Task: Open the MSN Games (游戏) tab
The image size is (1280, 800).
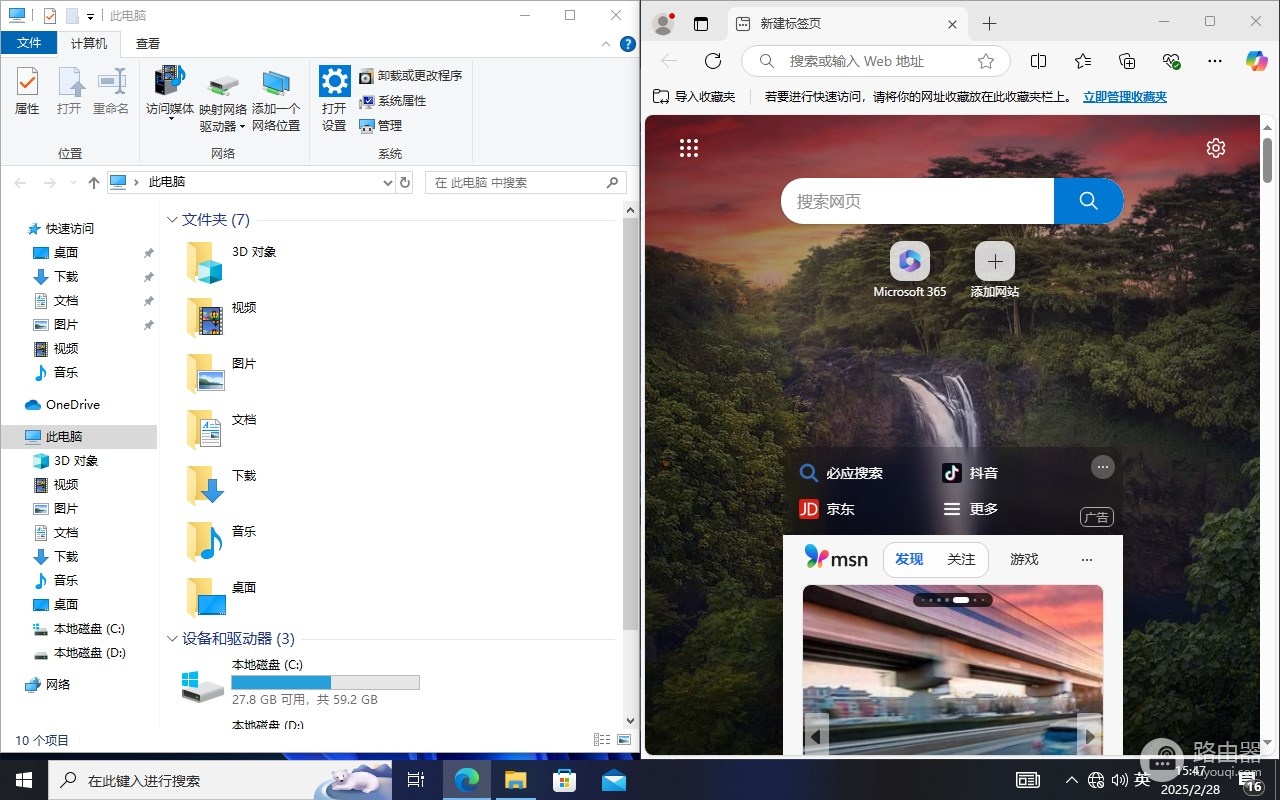Action: (1024, 559)
